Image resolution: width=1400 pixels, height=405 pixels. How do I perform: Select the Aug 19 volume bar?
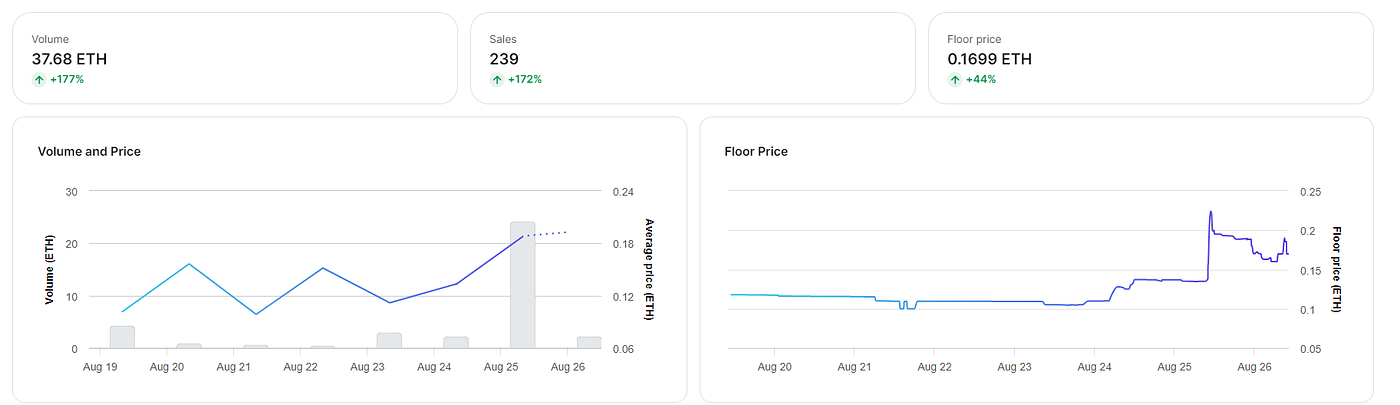point(122,337)
